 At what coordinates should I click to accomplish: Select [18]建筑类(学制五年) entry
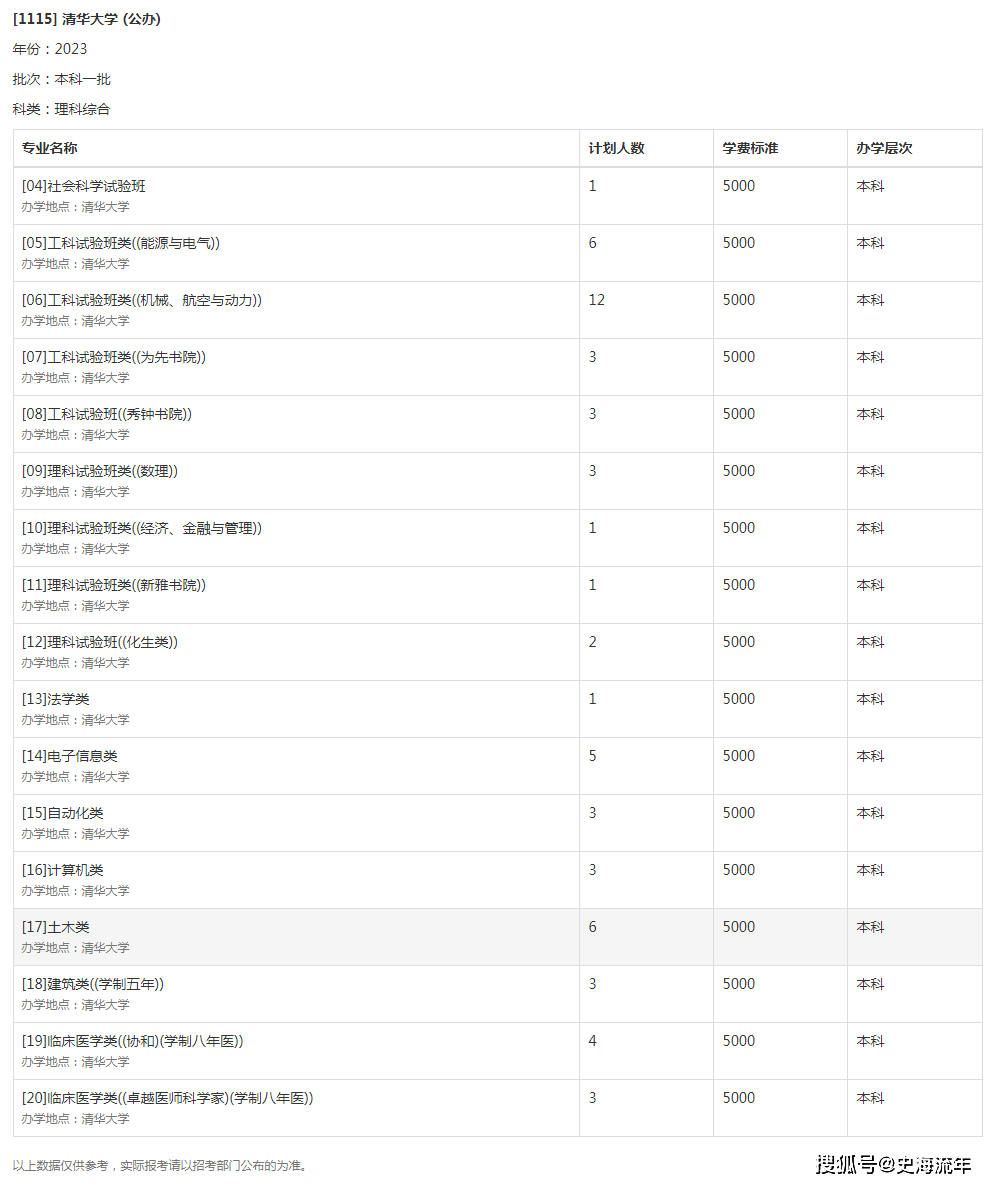[92, 984]
